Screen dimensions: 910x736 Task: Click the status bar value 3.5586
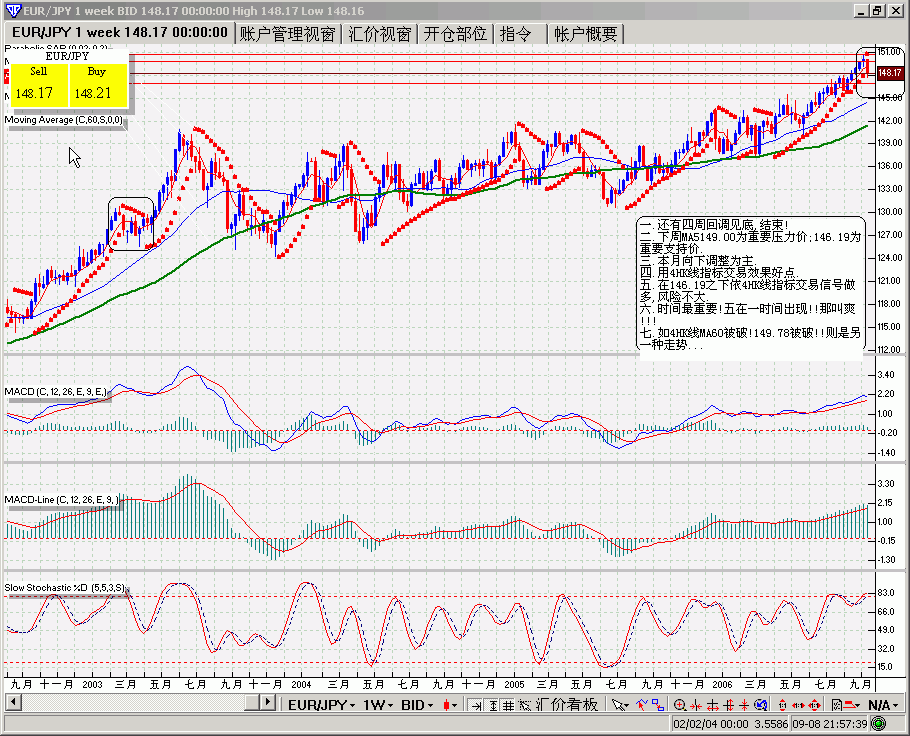pos(771,724)
